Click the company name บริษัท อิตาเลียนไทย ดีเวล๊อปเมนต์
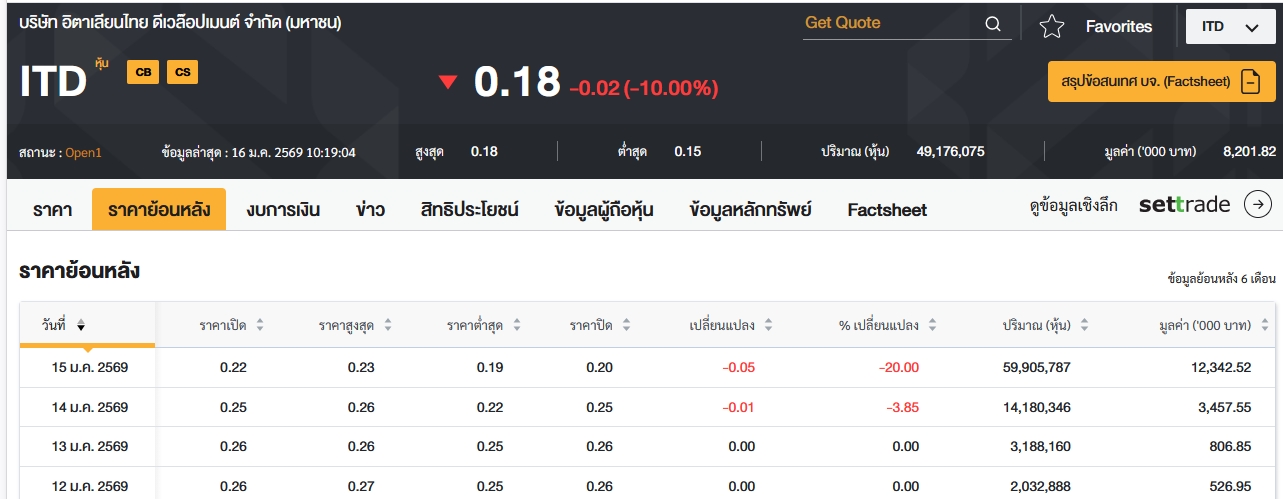The image size is (1283, 499). (180, 22)
